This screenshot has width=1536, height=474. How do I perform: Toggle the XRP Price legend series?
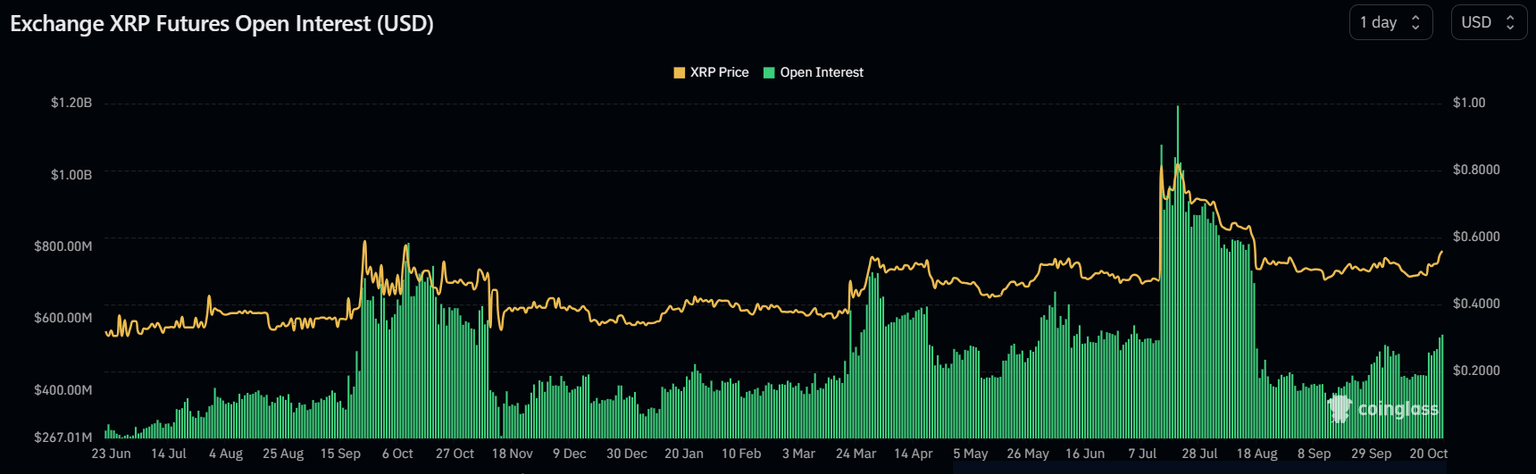[711, 72]
